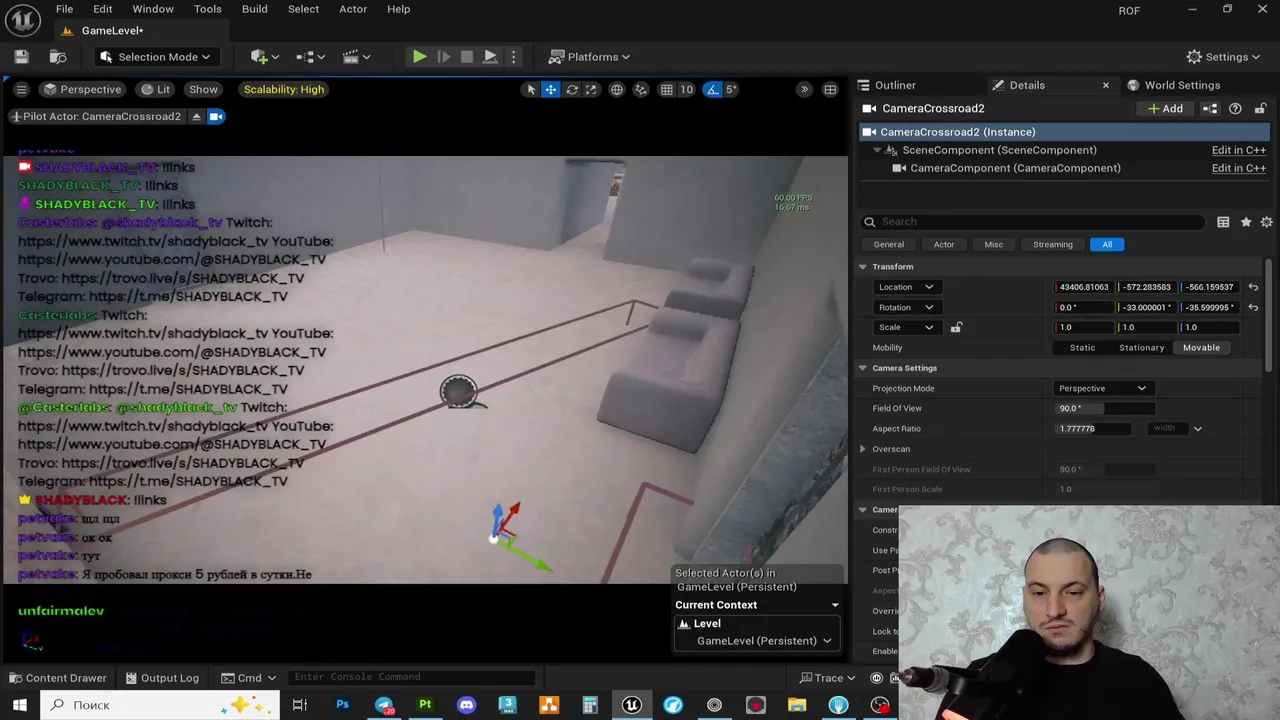
Task: Open the Platforms dropdown
Action: point(590,57)
